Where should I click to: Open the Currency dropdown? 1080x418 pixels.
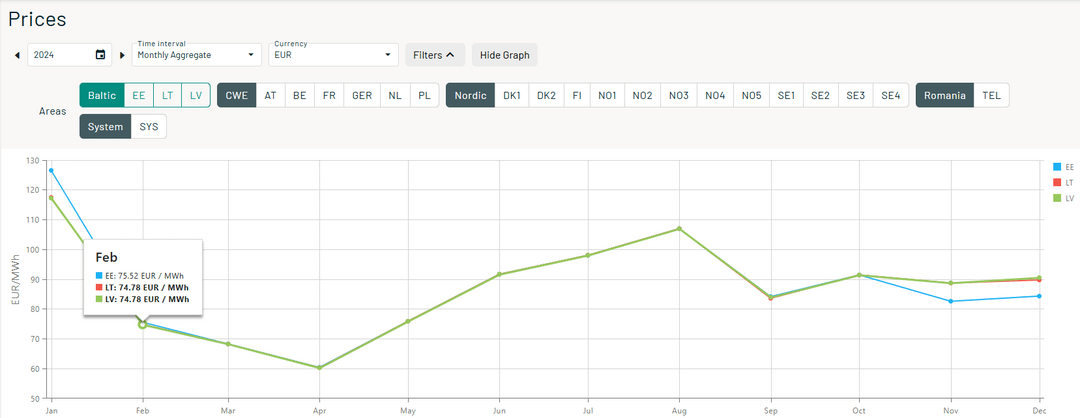tap(333, 55)
